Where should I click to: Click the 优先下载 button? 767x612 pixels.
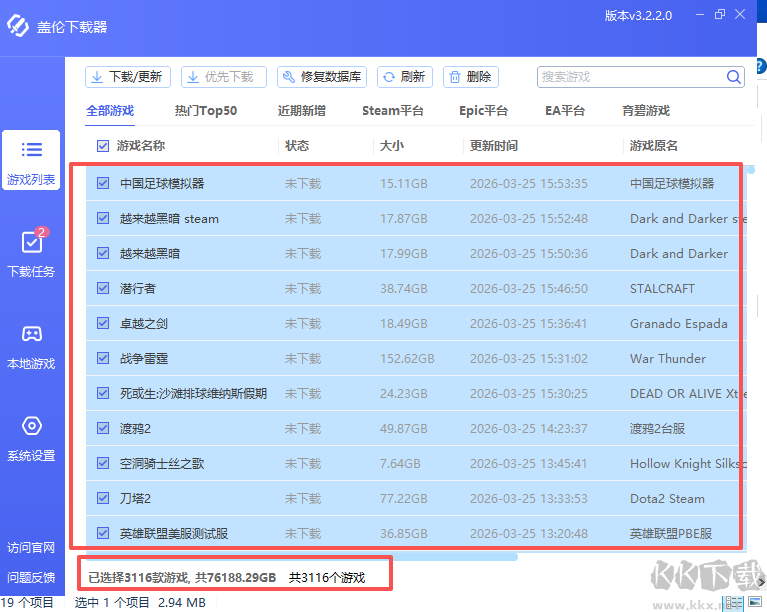tap(224, 77)
